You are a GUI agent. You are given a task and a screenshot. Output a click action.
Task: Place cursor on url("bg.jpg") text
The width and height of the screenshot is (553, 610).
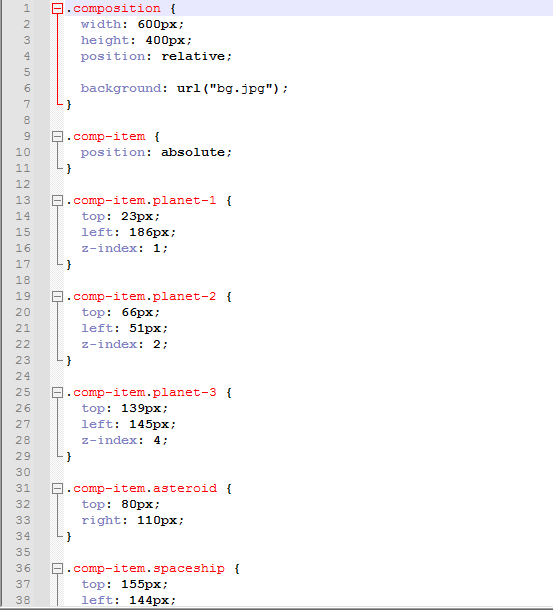[228, 88]
